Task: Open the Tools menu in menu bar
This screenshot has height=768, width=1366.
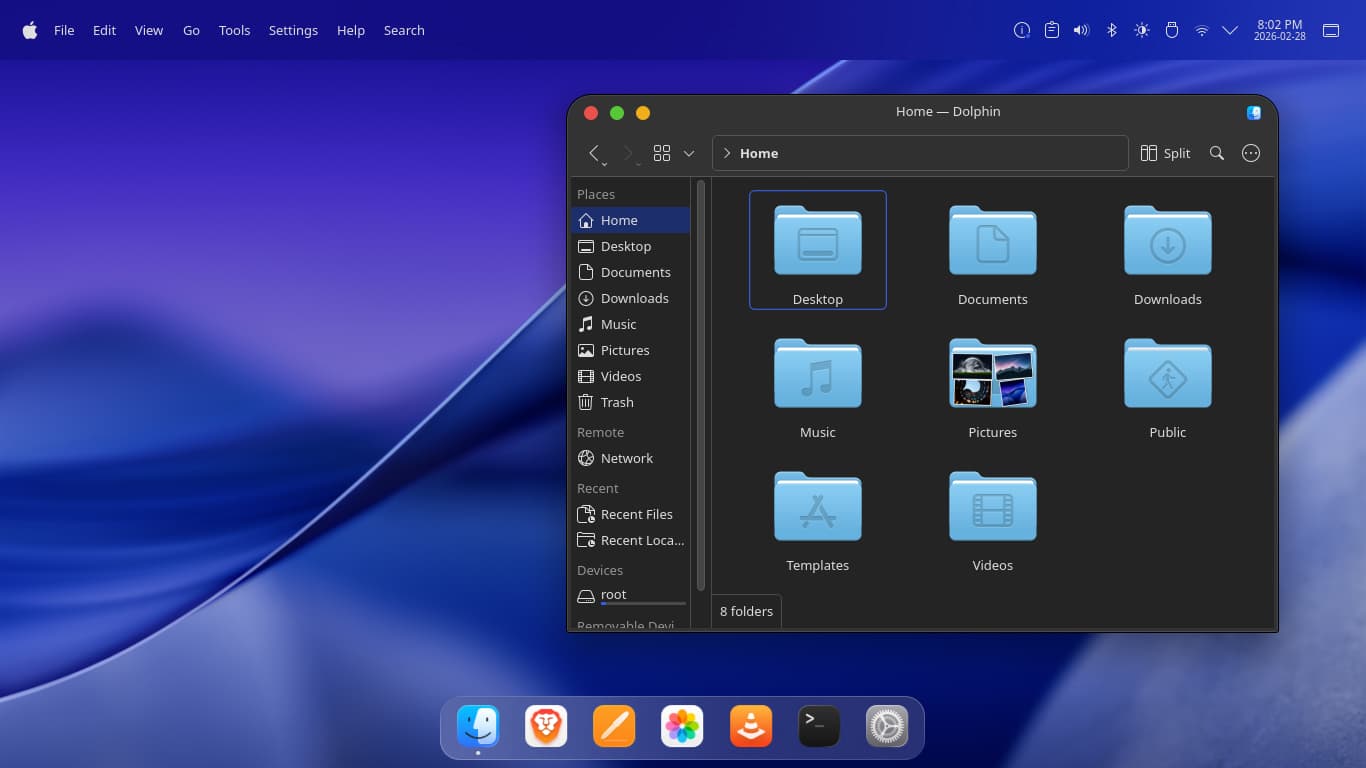Action: (234, 30)
